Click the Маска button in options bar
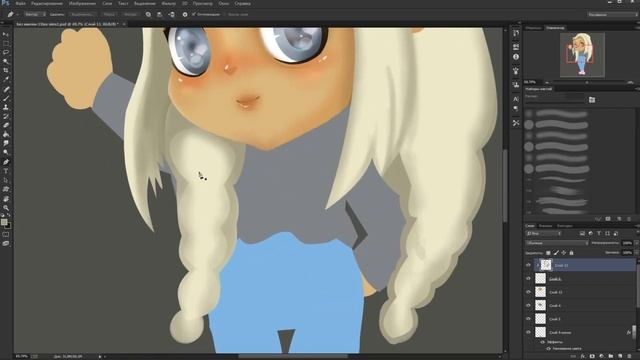This screenshot has width=640, height=360. (x=110, y=14)
